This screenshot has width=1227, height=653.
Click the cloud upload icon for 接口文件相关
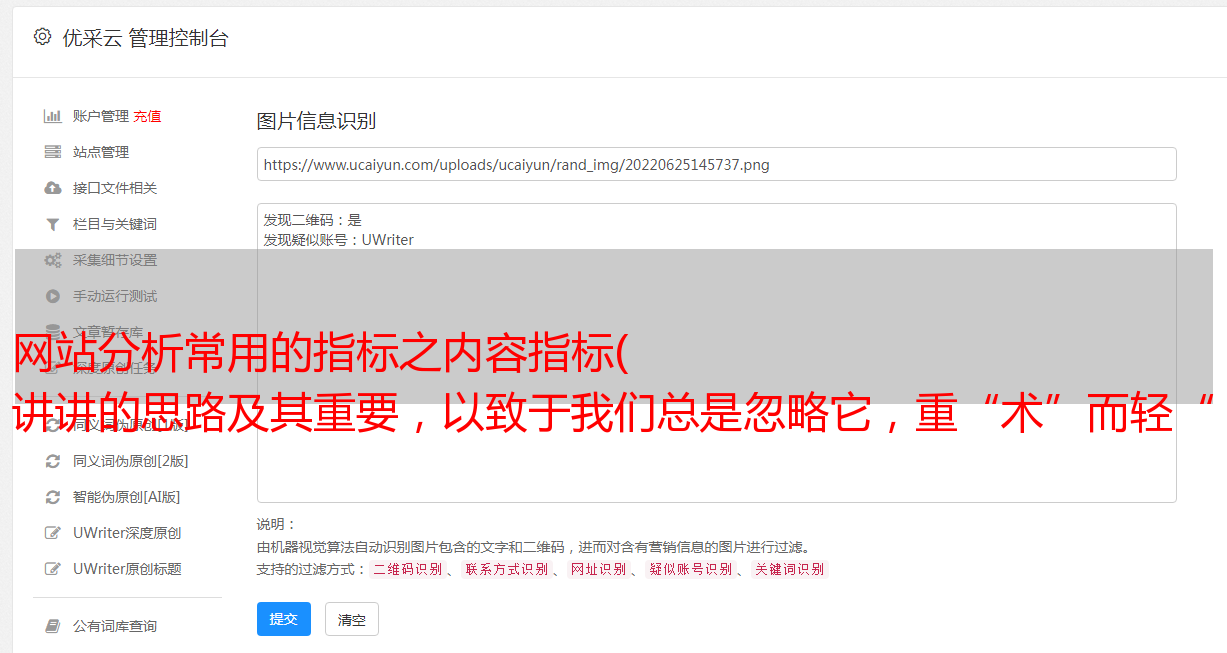53,188
